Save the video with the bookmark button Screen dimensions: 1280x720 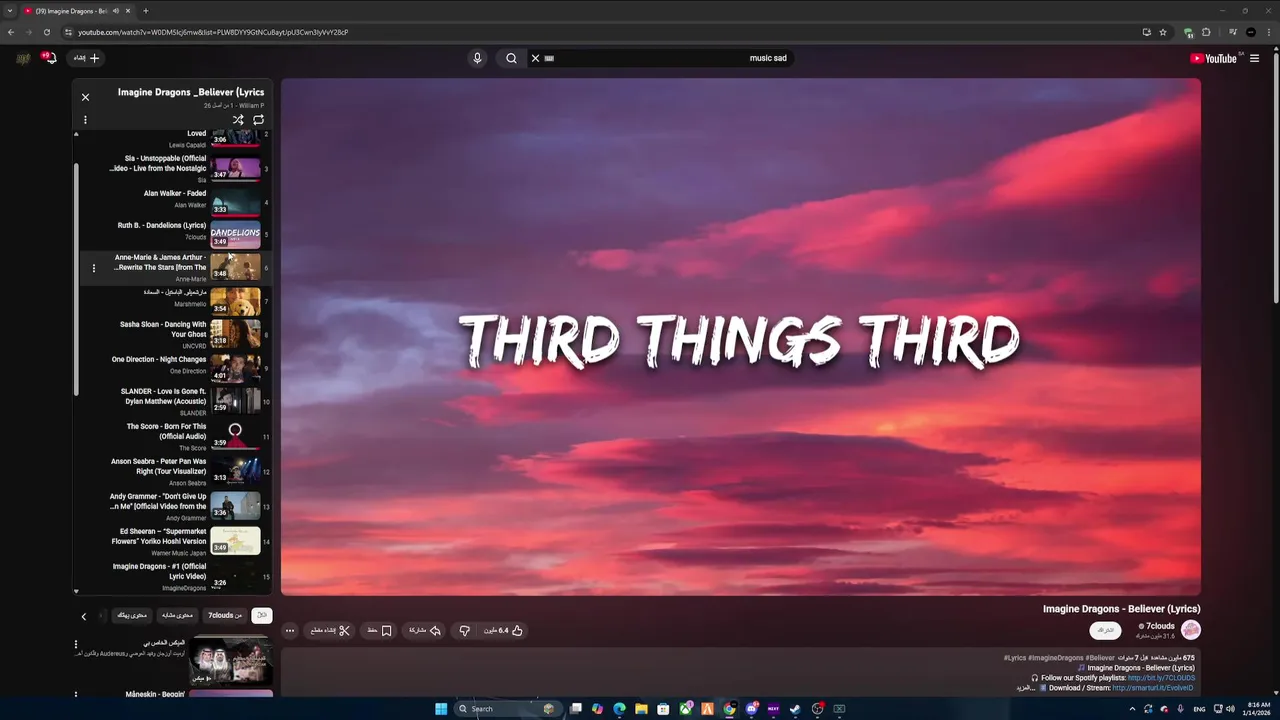click(x=379, y=631)
